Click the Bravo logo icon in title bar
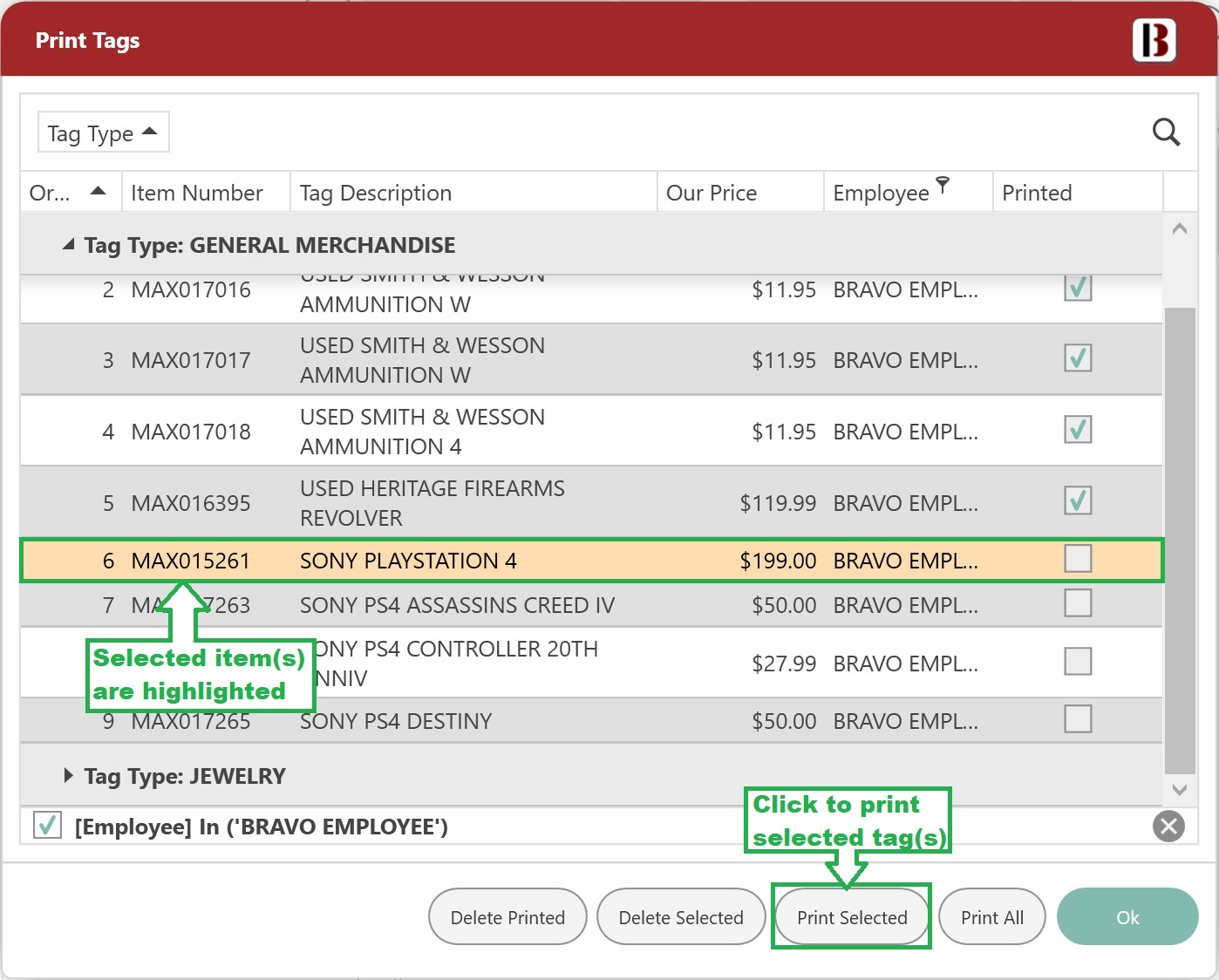Image resolution: width=1219 pixels, height=980 pixels. [1154, 40]
